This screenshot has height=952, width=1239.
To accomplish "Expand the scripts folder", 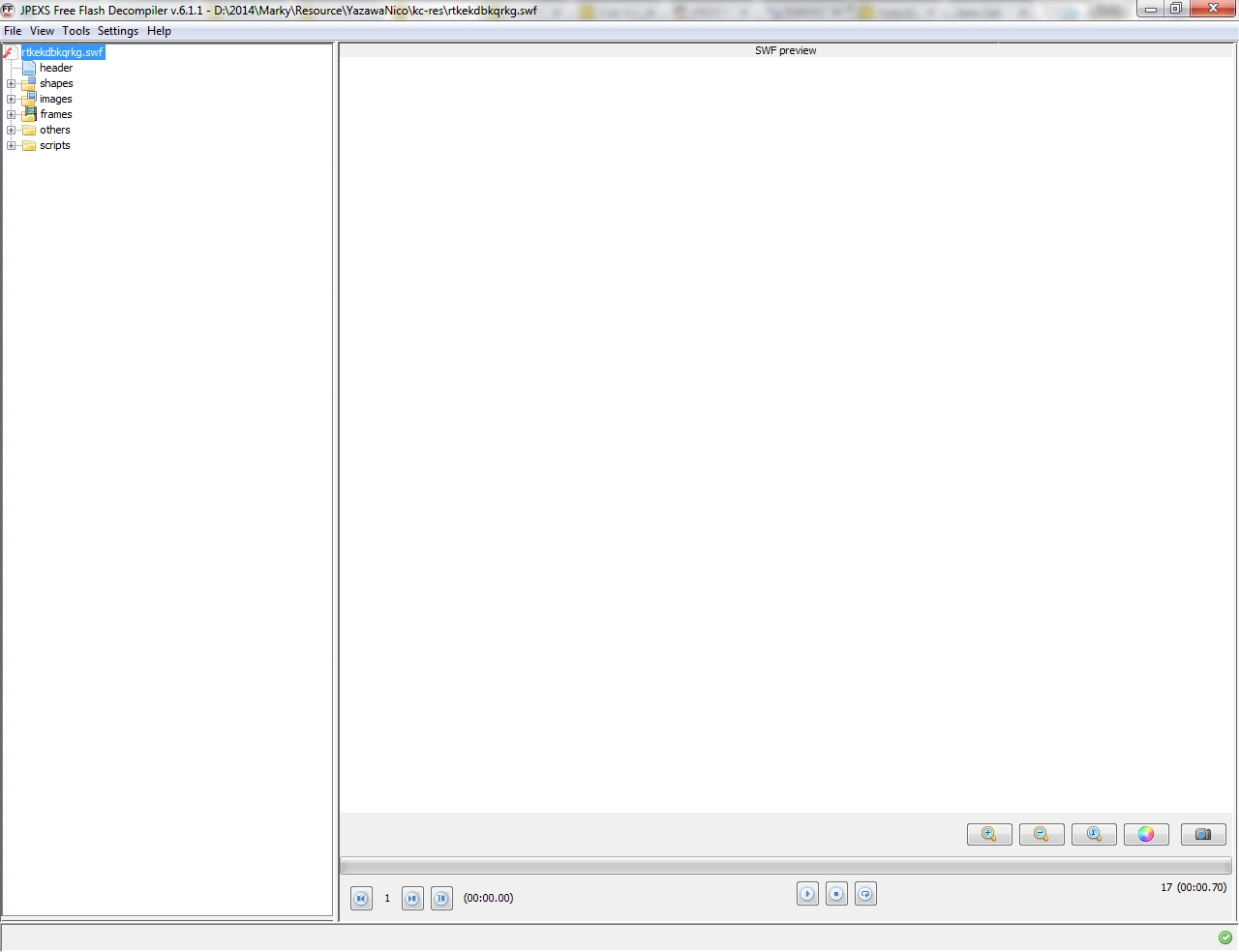I will click(x=11, y=146).
